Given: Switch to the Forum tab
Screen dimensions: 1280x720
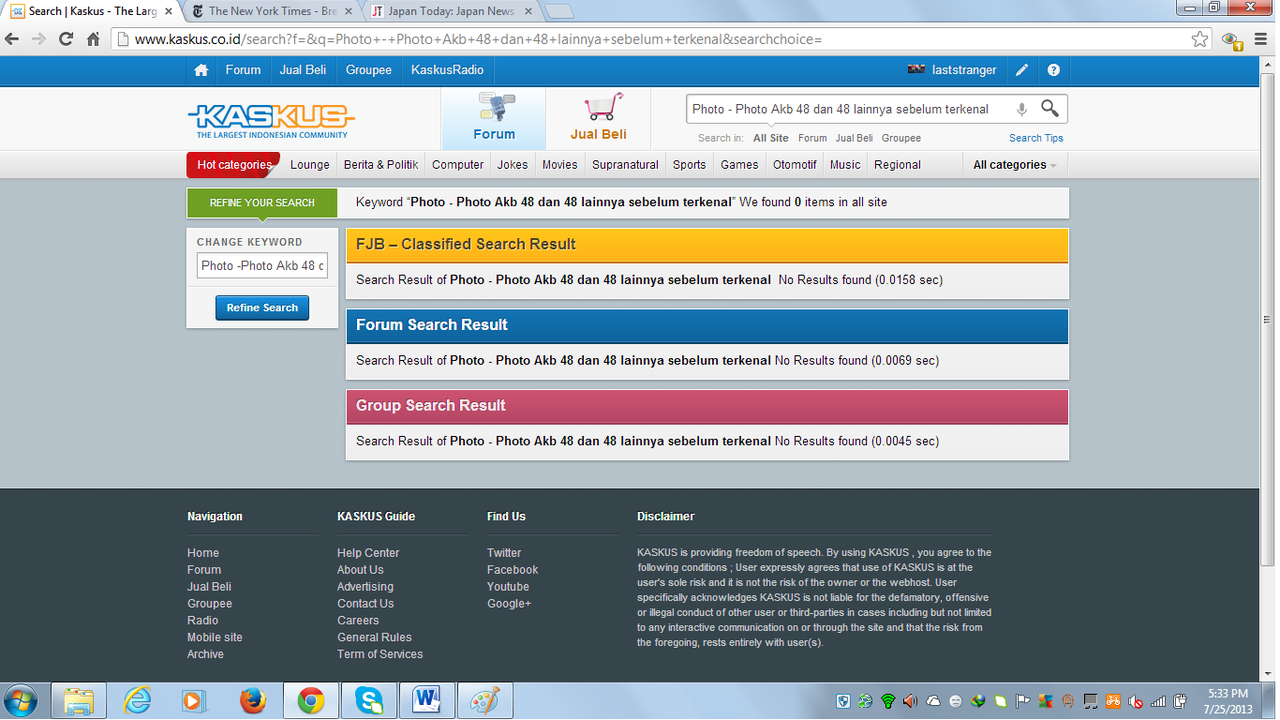Looking at the screenshot, I should (494, 119).
